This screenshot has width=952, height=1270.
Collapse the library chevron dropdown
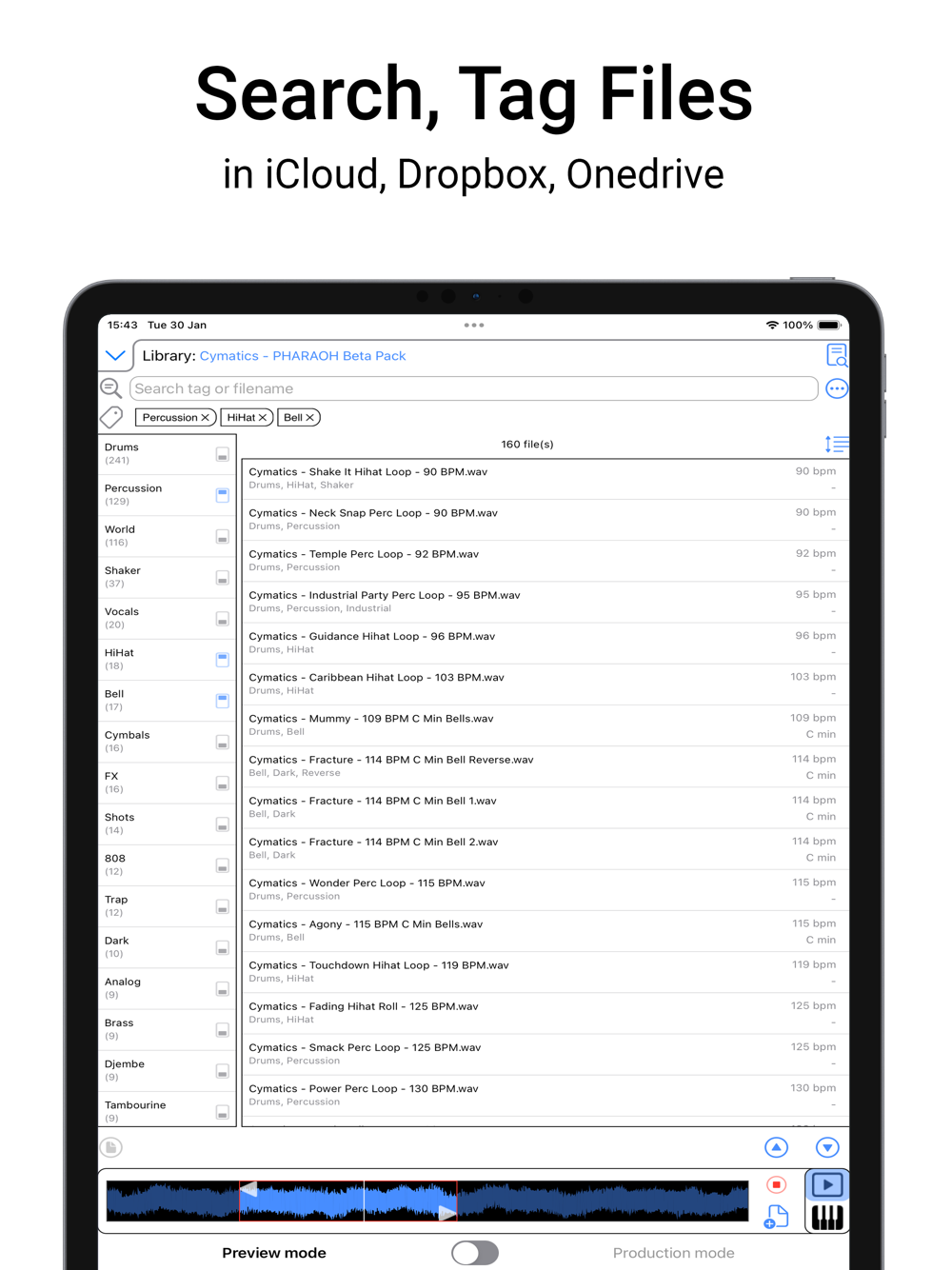point(115,356)
